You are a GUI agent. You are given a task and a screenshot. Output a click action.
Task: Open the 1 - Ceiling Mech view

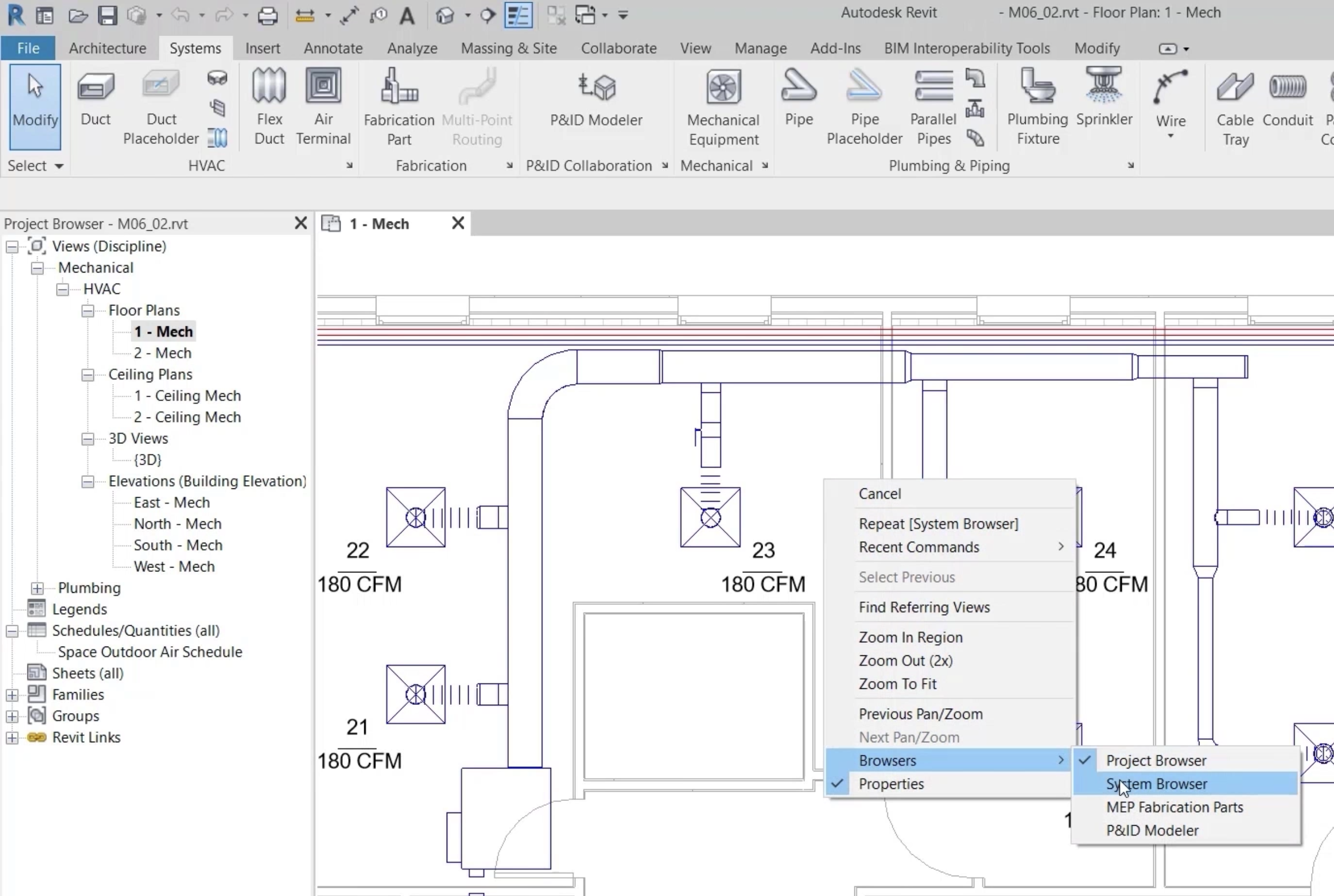pos(187,396)
